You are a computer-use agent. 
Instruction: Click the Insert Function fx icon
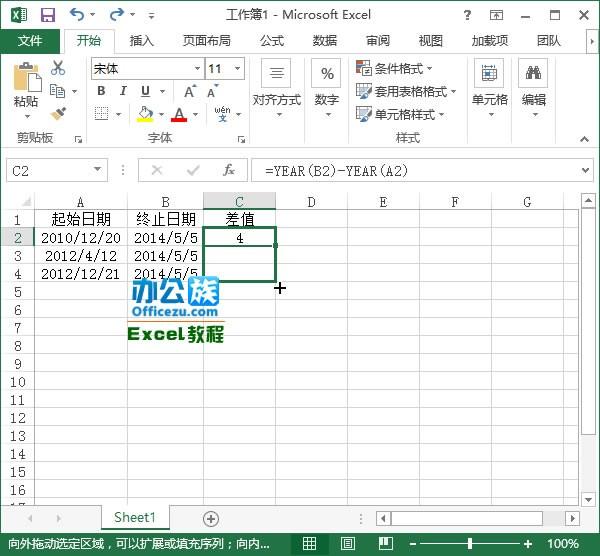(228, 170)
